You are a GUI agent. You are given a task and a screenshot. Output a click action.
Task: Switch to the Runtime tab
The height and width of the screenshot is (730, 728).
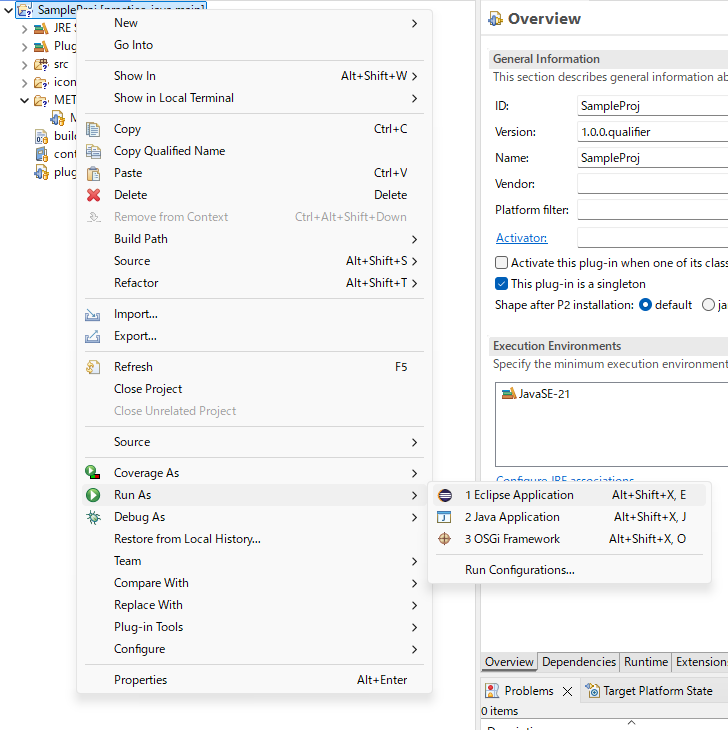pos(646,662)
